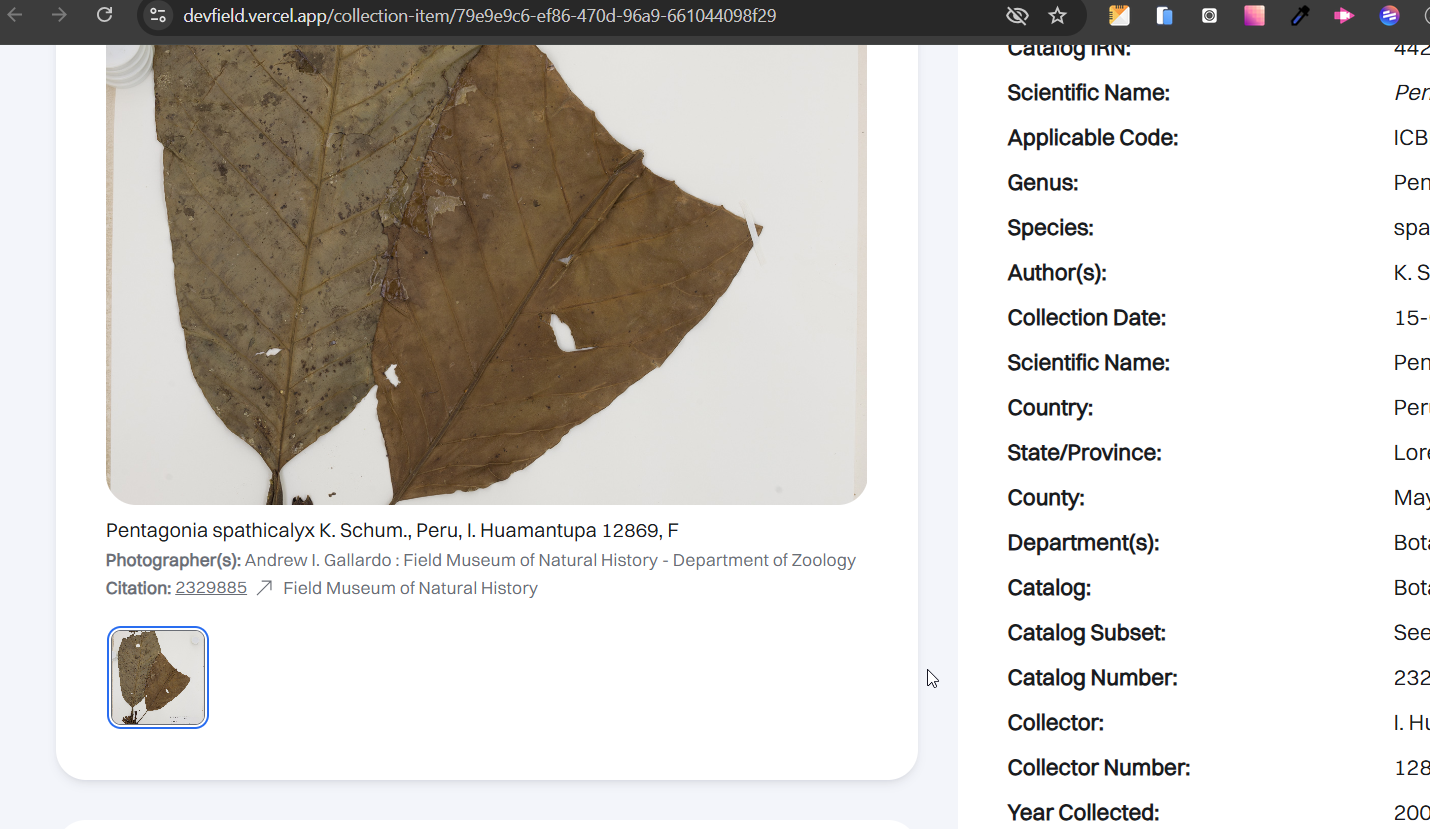Open site information icon in address bar

(157, 16)
